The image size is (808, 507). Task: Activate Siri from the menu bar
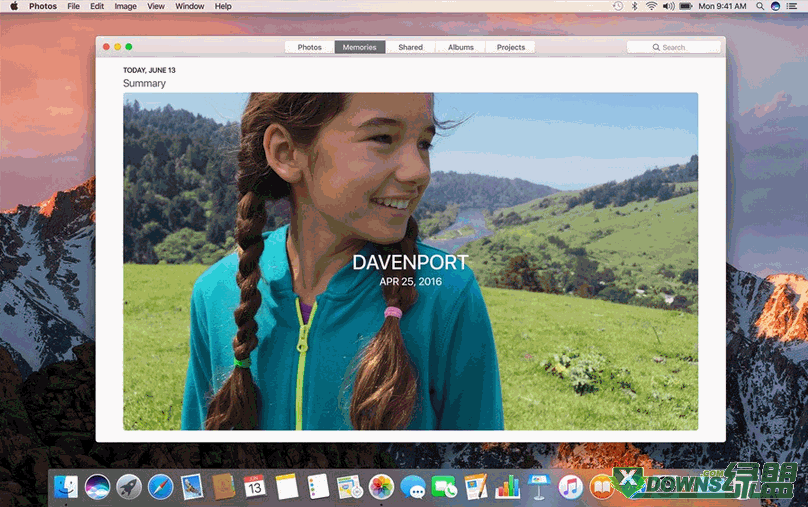point(776,6)
